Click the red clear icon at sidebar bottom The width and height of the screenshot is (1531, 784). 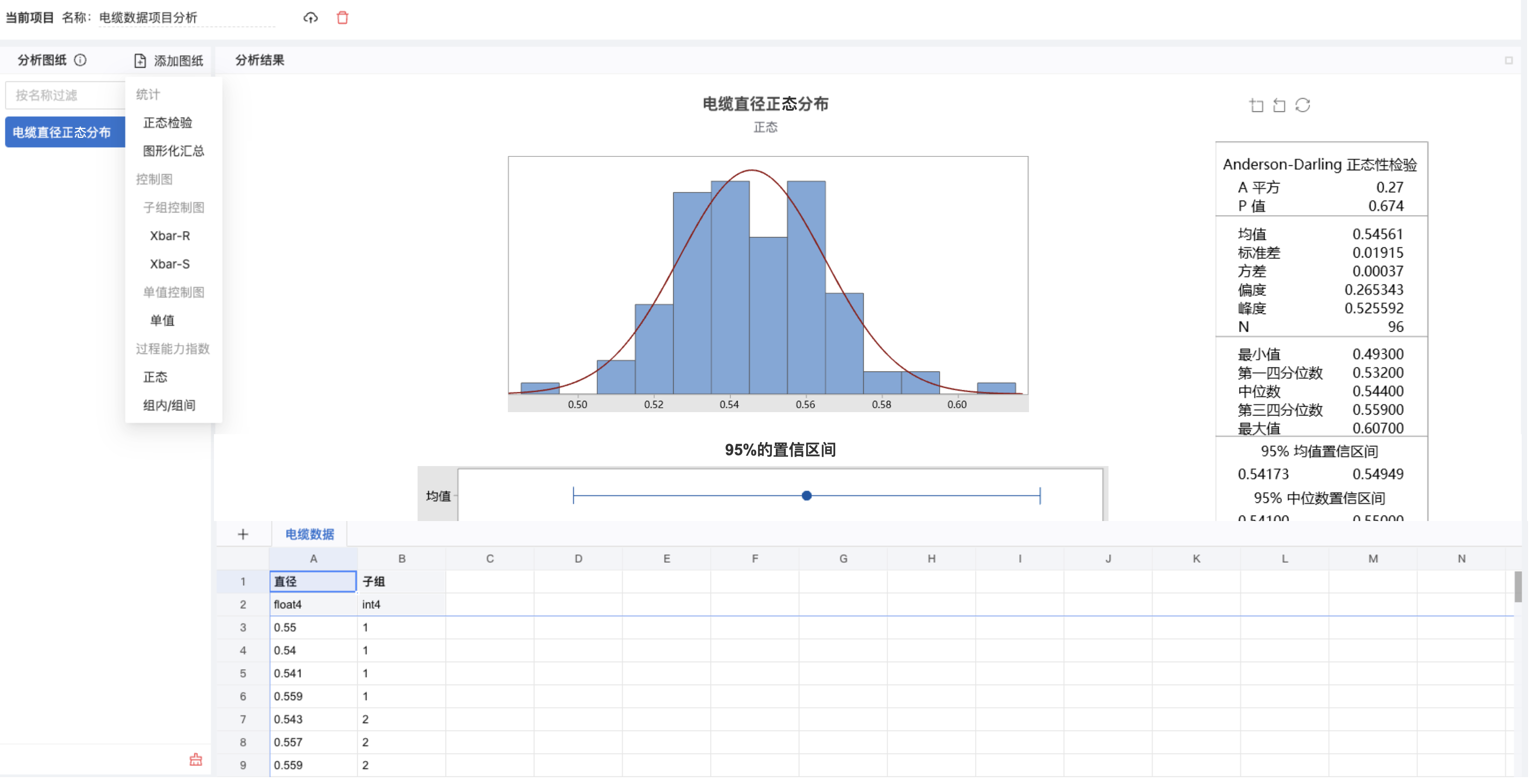(195, 759)
